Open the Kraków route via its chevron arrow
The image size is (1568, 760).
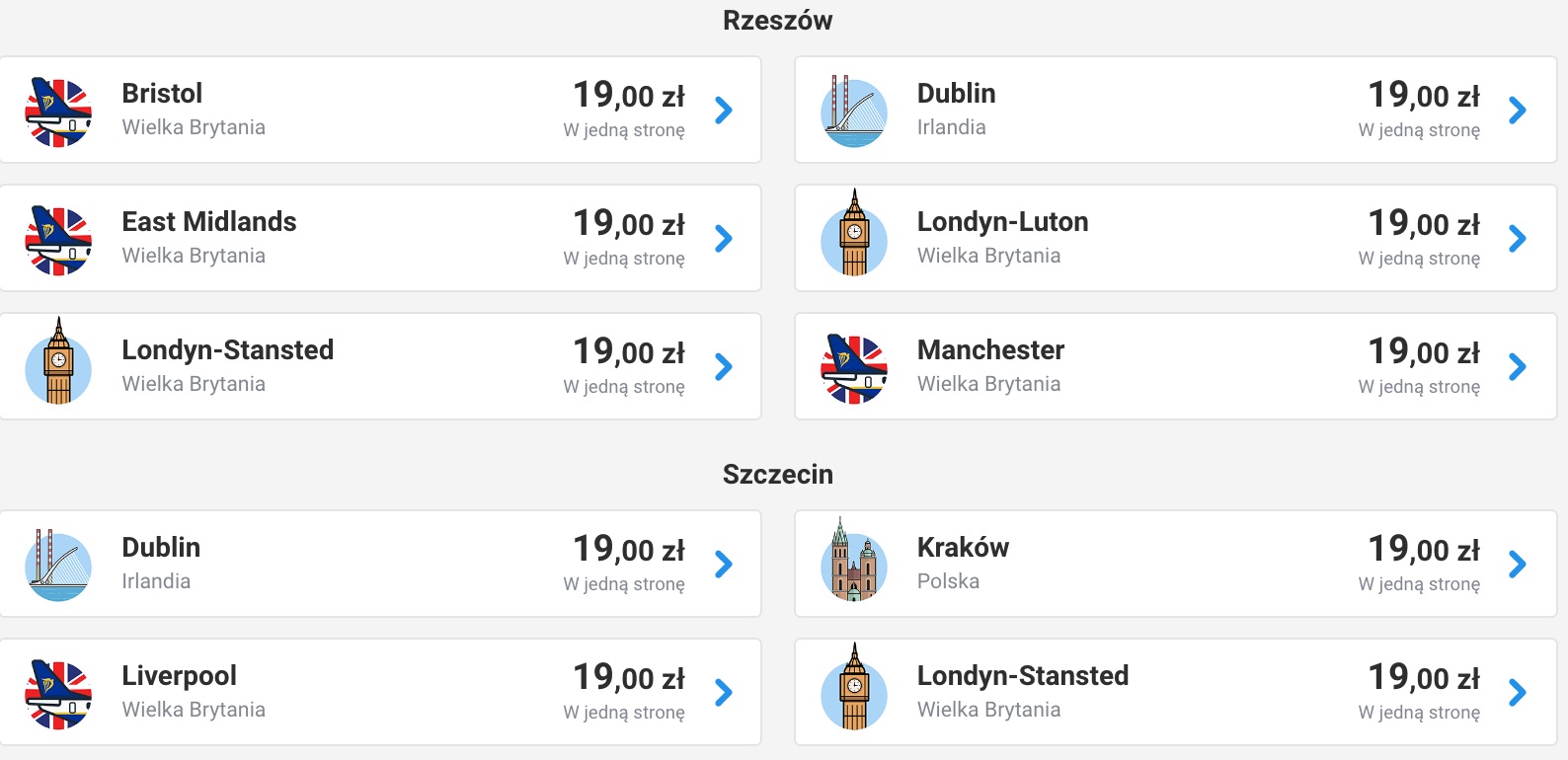(1518, 564)
